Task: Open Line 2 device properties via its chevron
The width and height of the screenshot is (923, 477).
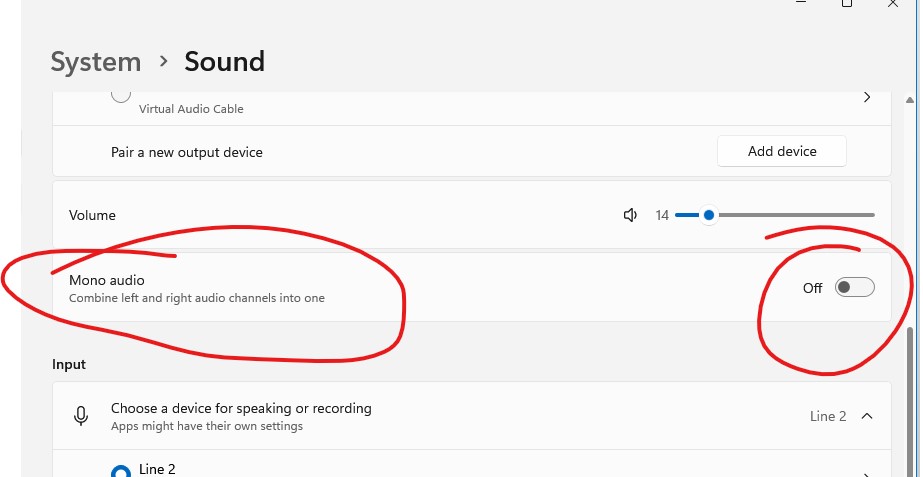Action: (x=866, y=474)
